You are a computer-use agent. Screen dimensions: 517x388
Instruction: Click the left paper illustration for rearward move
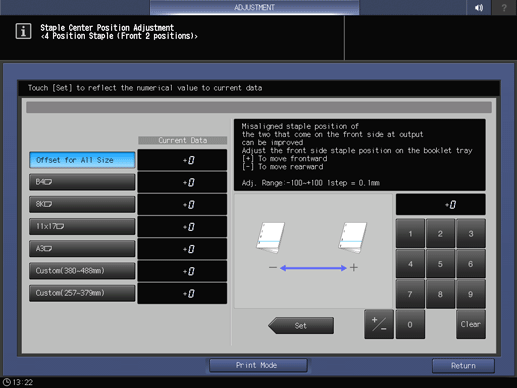click(x=271, y=237)
